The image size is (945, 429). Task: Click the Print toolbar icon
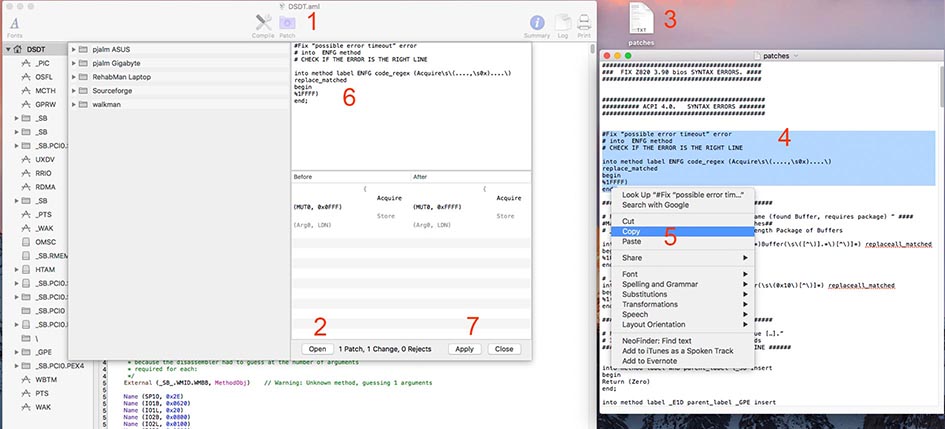[584, 26]
